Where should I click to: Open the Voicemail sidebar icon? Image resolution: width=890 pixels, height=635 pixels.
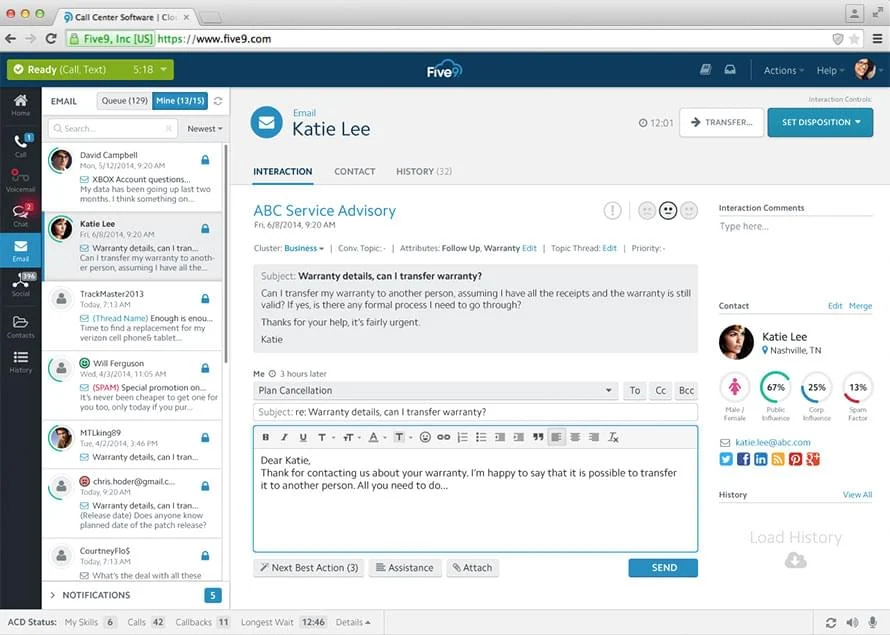[x=20, y=179]
